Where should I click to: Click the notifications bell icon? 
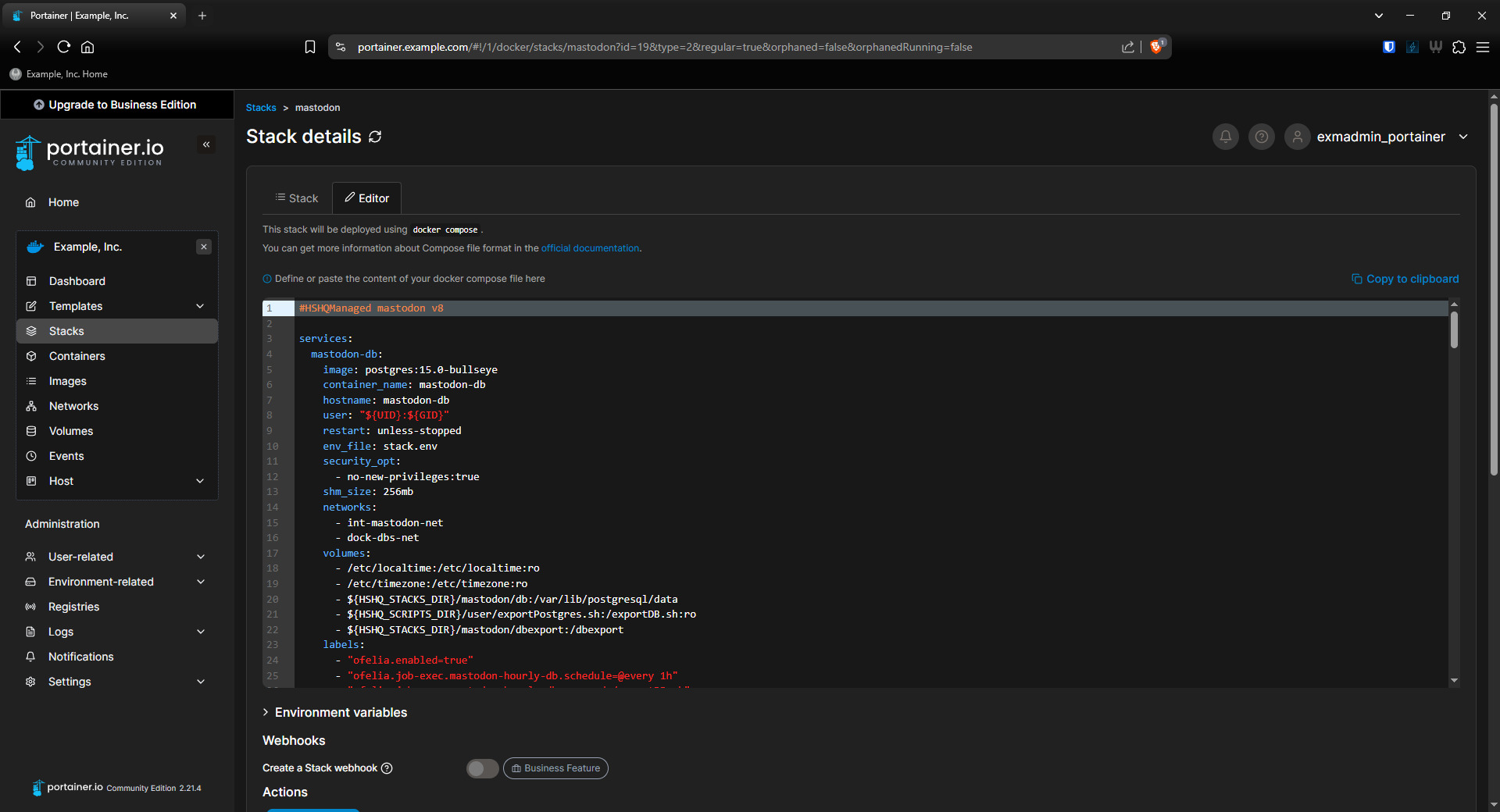1225,137
